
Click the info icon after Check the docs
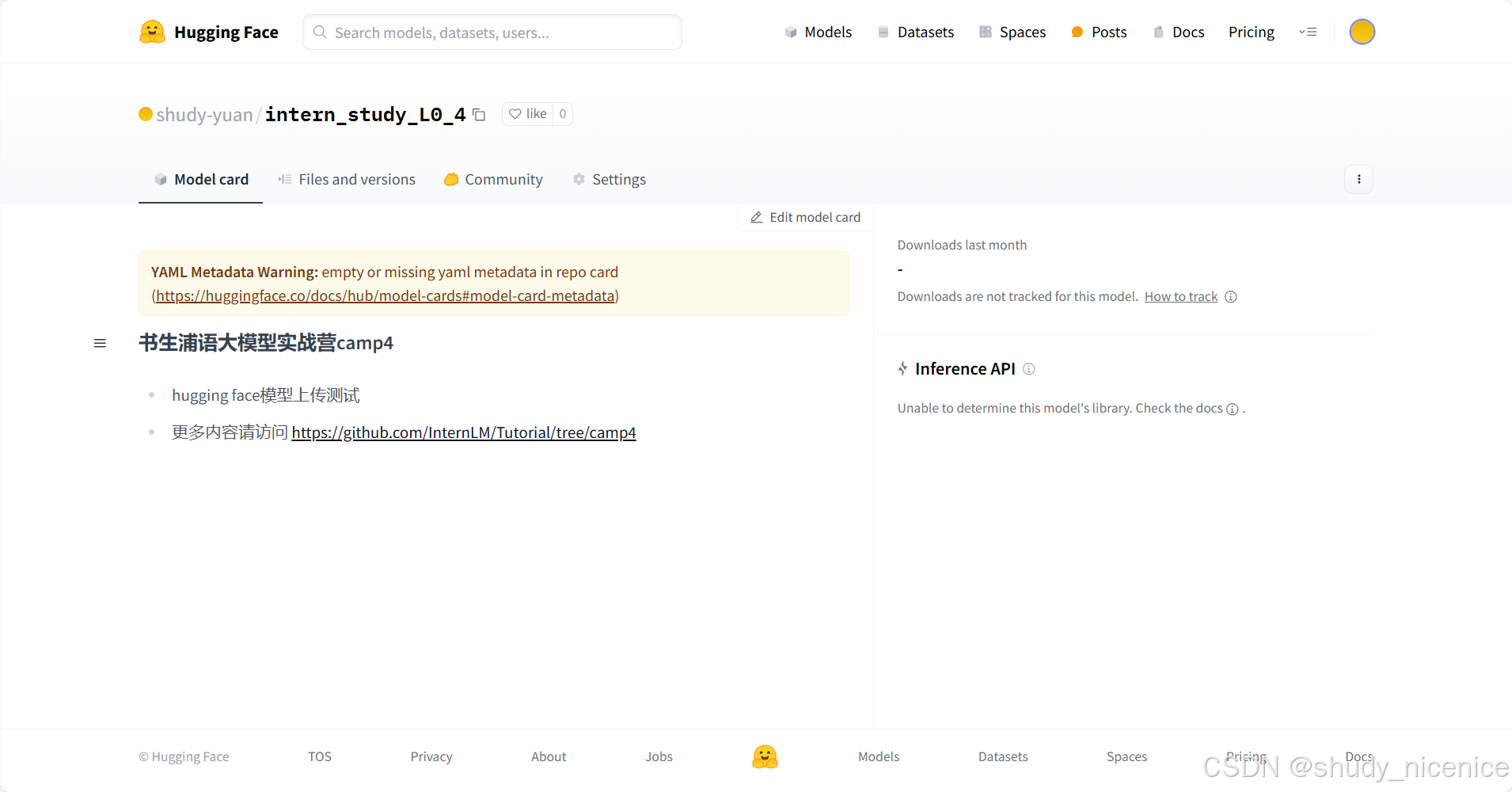pyautogui.click(x=1232, y=409)
